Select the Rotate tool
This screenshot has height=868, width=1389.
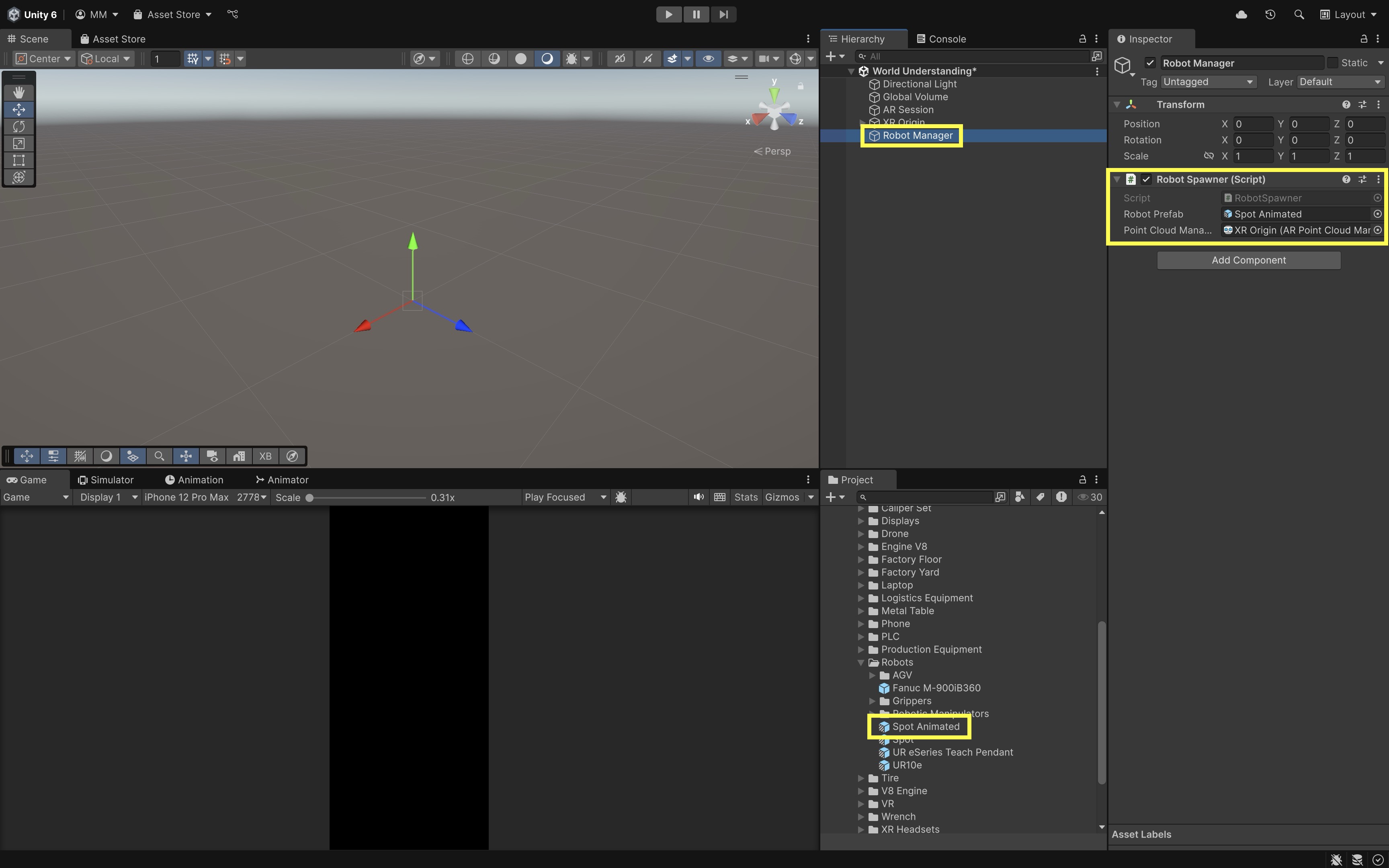coord(18,126)
